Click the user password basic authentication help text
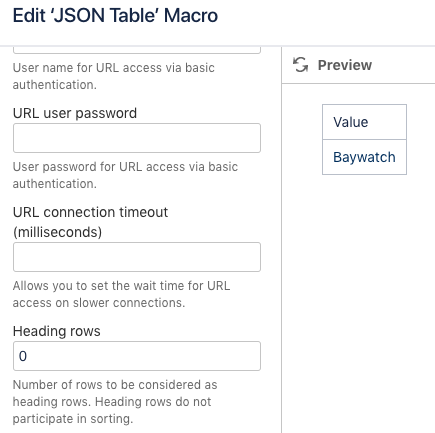The image size is (435, 433). pos(125,175)
